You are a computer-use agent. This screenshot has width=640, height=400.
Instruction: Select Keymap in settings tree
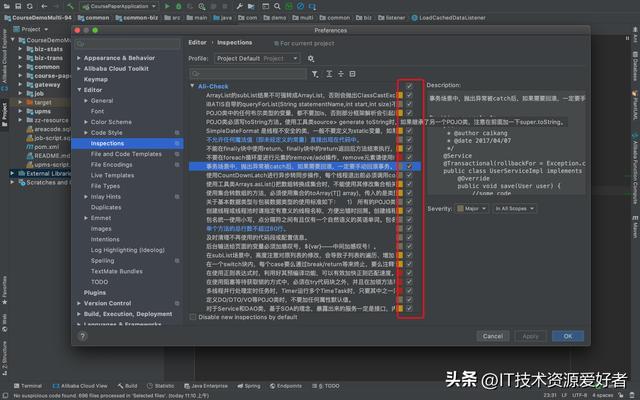[96, 79]
